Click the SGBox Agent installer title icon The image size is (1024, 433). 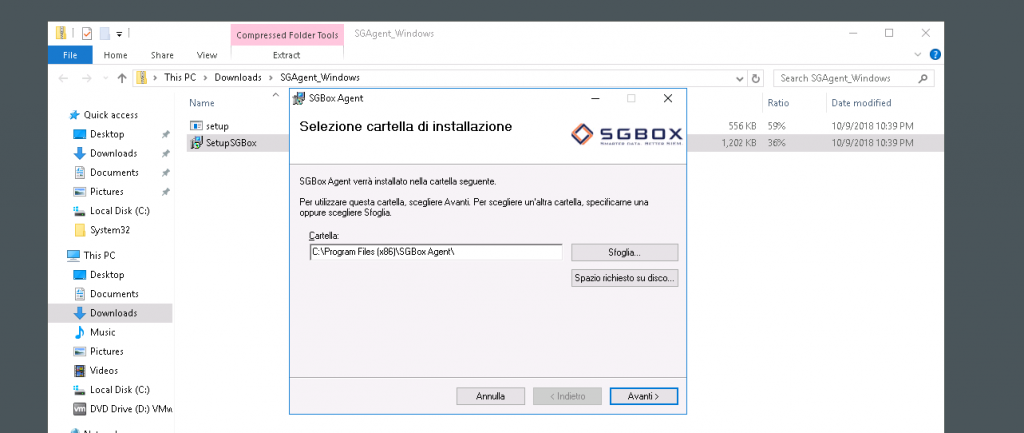(x=298, y=99)
